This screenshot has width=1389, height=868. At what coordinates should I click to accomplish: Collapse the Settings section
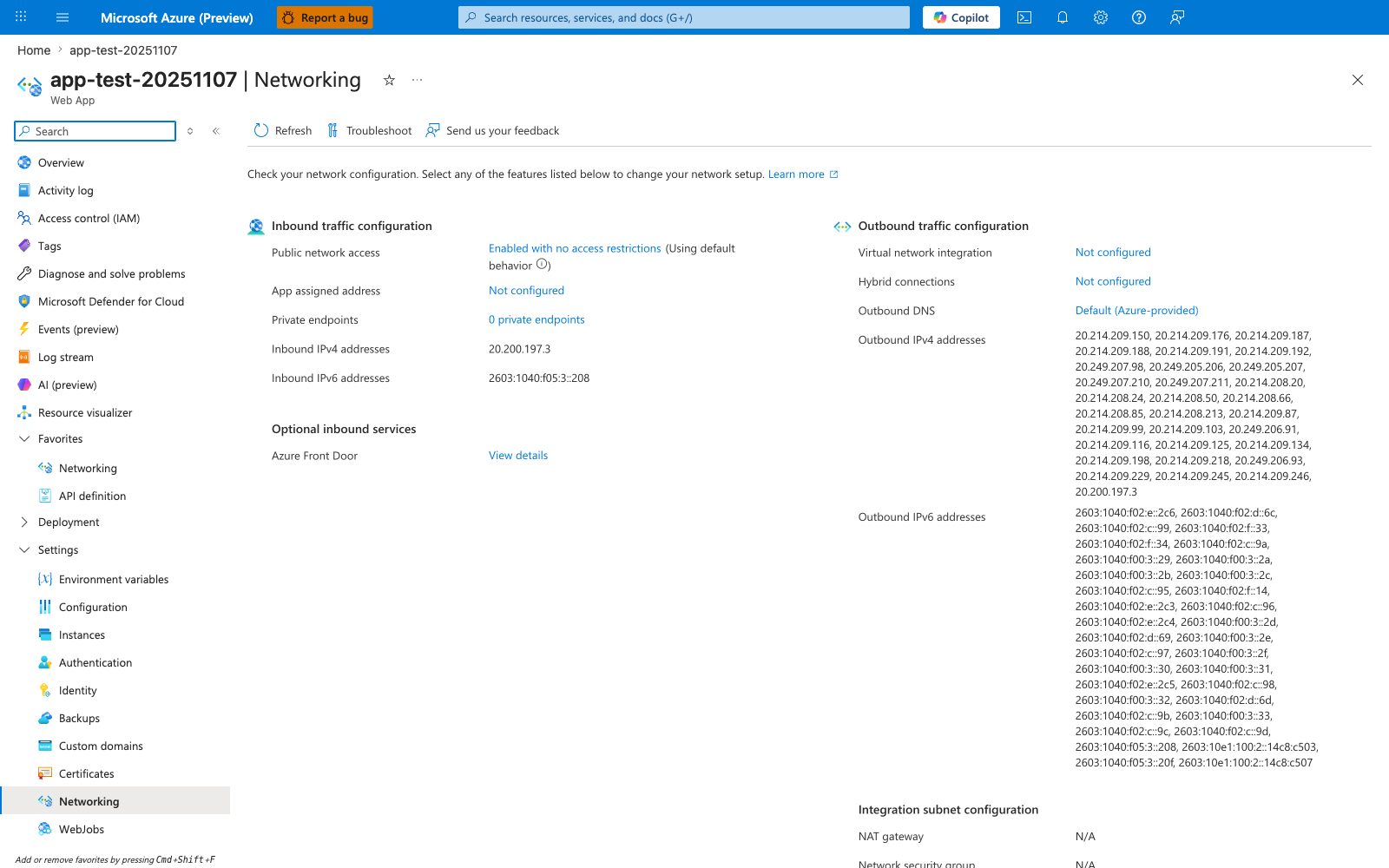(24, 549)
